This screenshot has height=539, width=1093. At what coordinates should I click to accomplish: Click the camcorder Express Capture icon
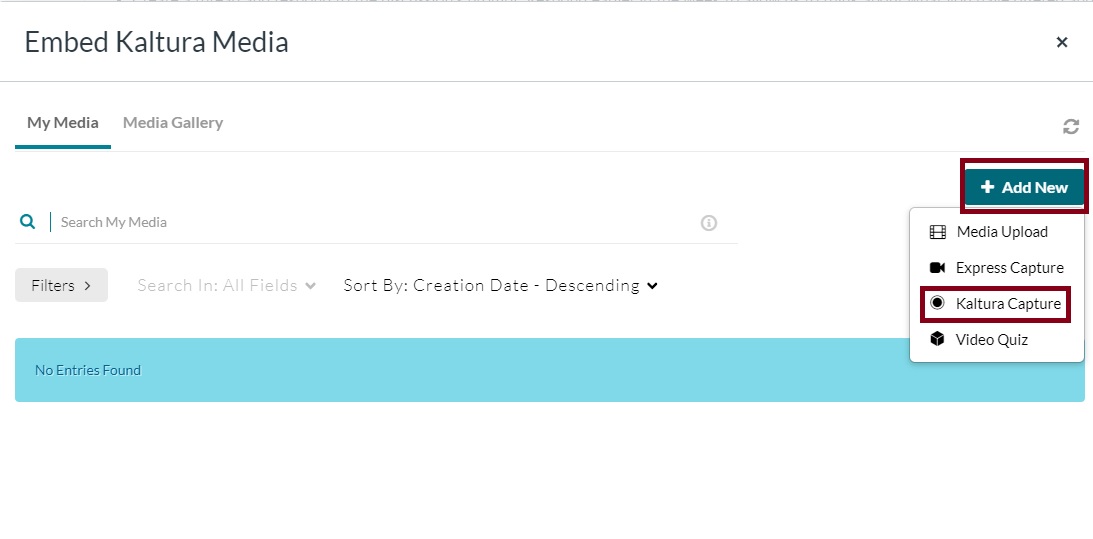[x=937, y=268]
